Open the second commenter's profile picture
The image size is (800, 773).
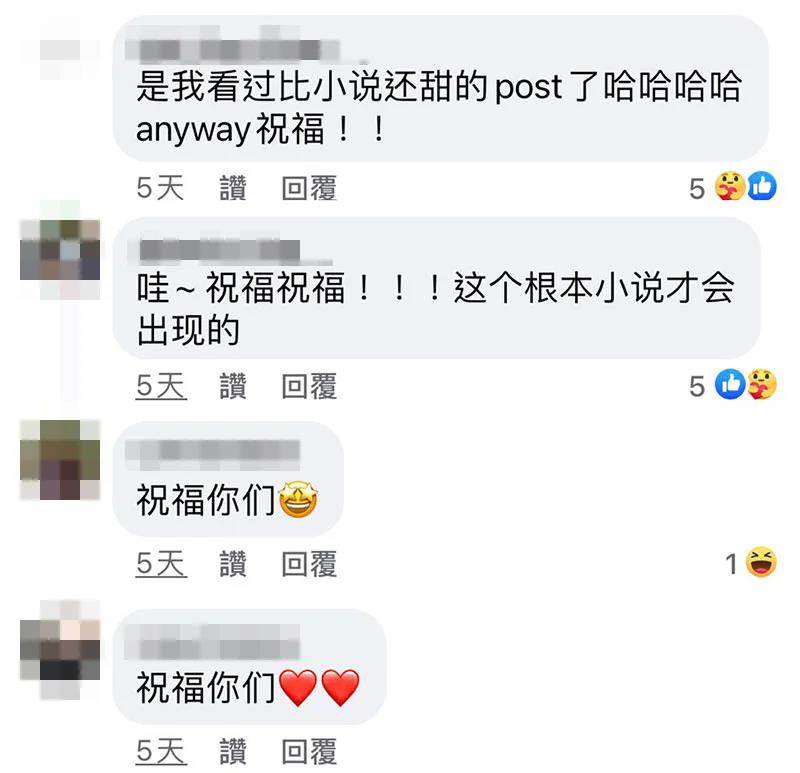(x=60, y=250)
